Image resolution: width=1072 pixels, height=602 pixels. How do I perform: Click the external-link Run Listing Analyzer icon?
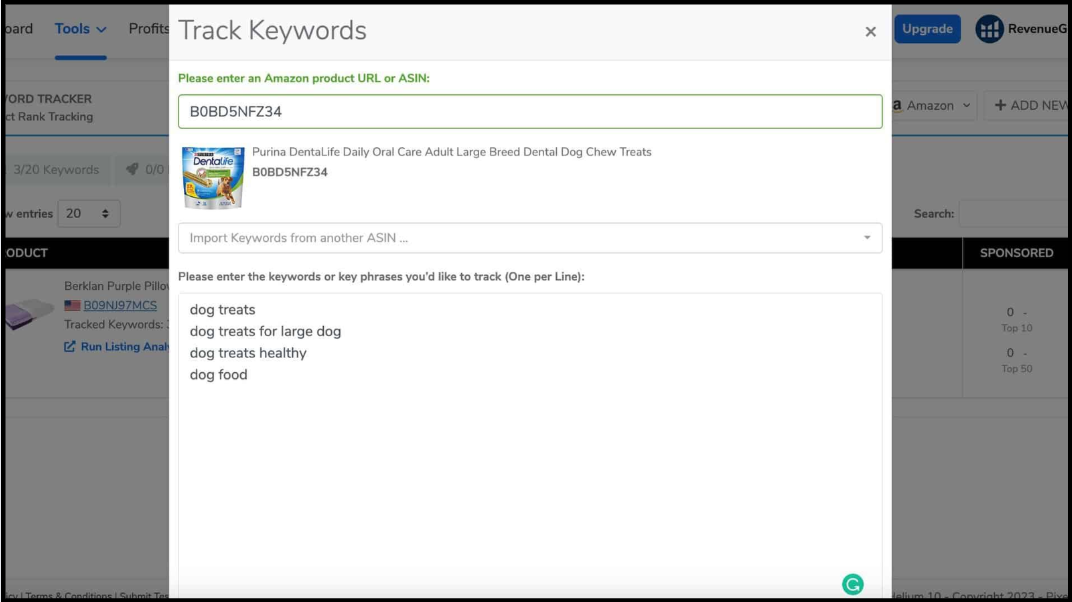[72, 347]
